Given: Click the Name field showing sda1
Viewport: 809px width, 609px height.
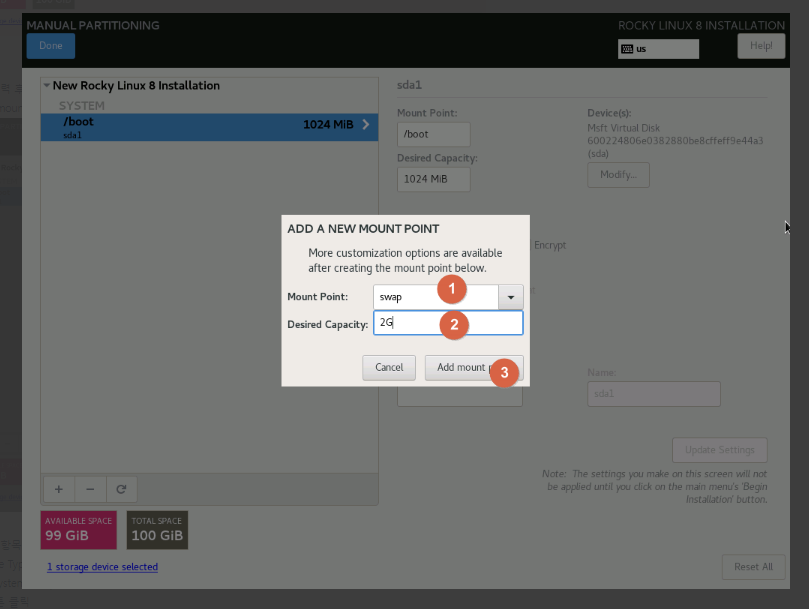Looking at the screenshot, I should click(x=654, y=394).
